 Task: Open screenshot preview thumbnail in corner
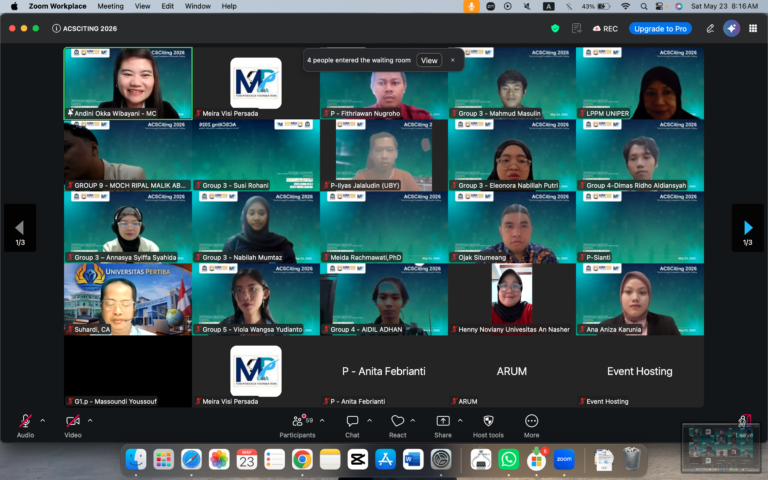click(x=721, y=450)
